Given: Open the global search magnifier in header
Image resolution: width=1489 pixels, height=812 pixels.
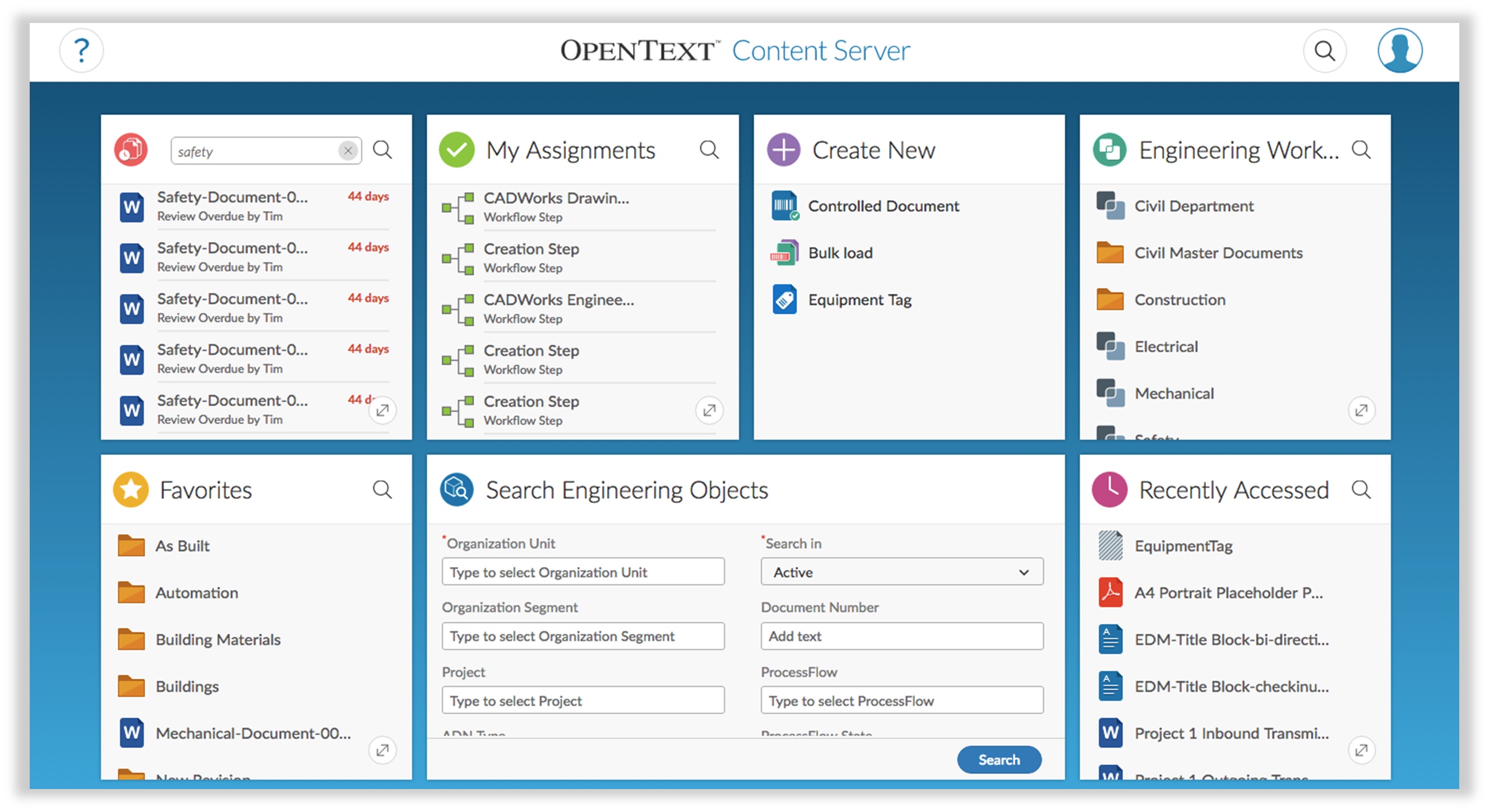Looking at the screenshot, I should [1324, 51].
